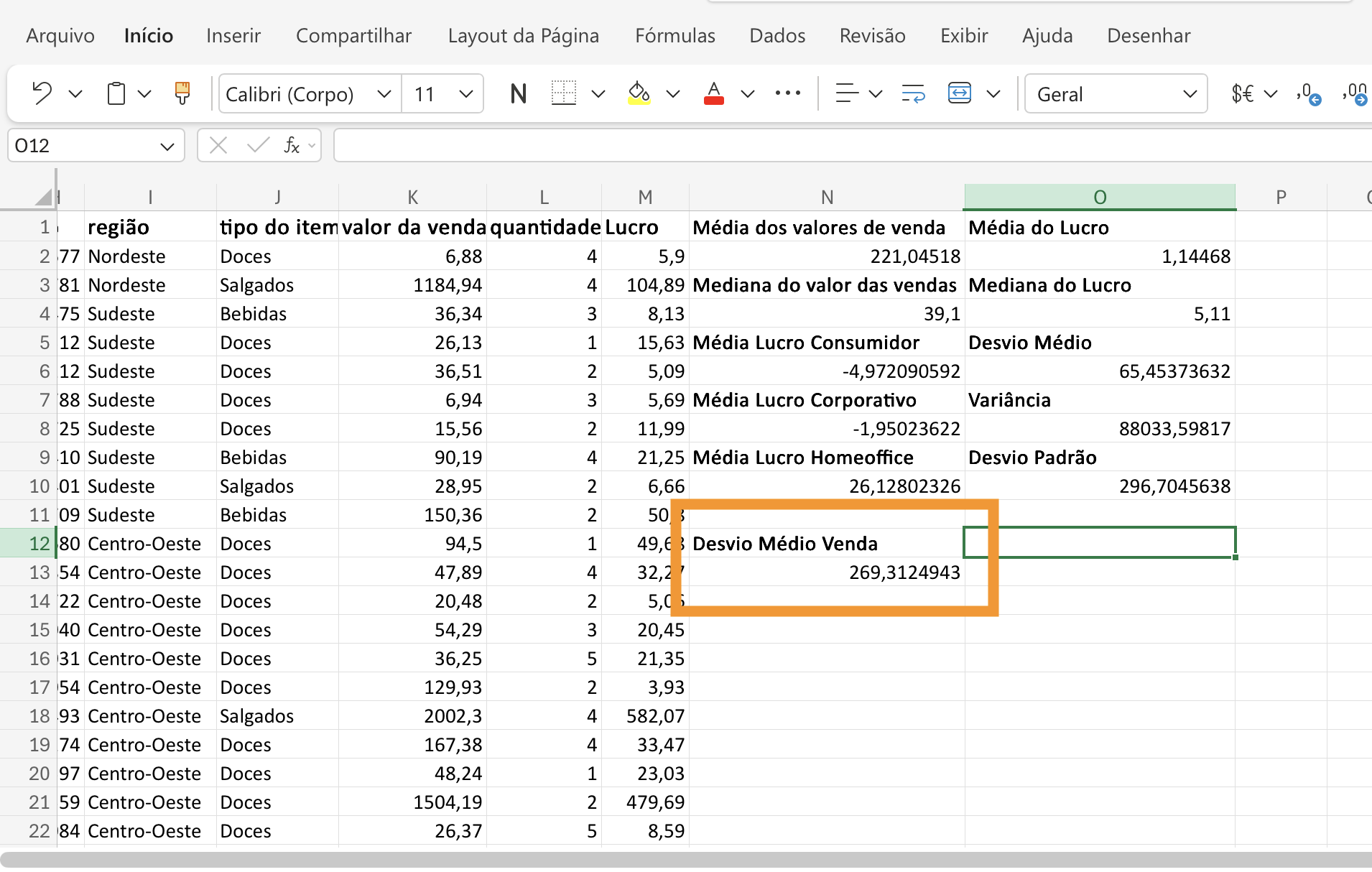Expand the currency format arrow
This screenshot has height=872, width=1372.
pyautogui.click(x=1271, y=94)
